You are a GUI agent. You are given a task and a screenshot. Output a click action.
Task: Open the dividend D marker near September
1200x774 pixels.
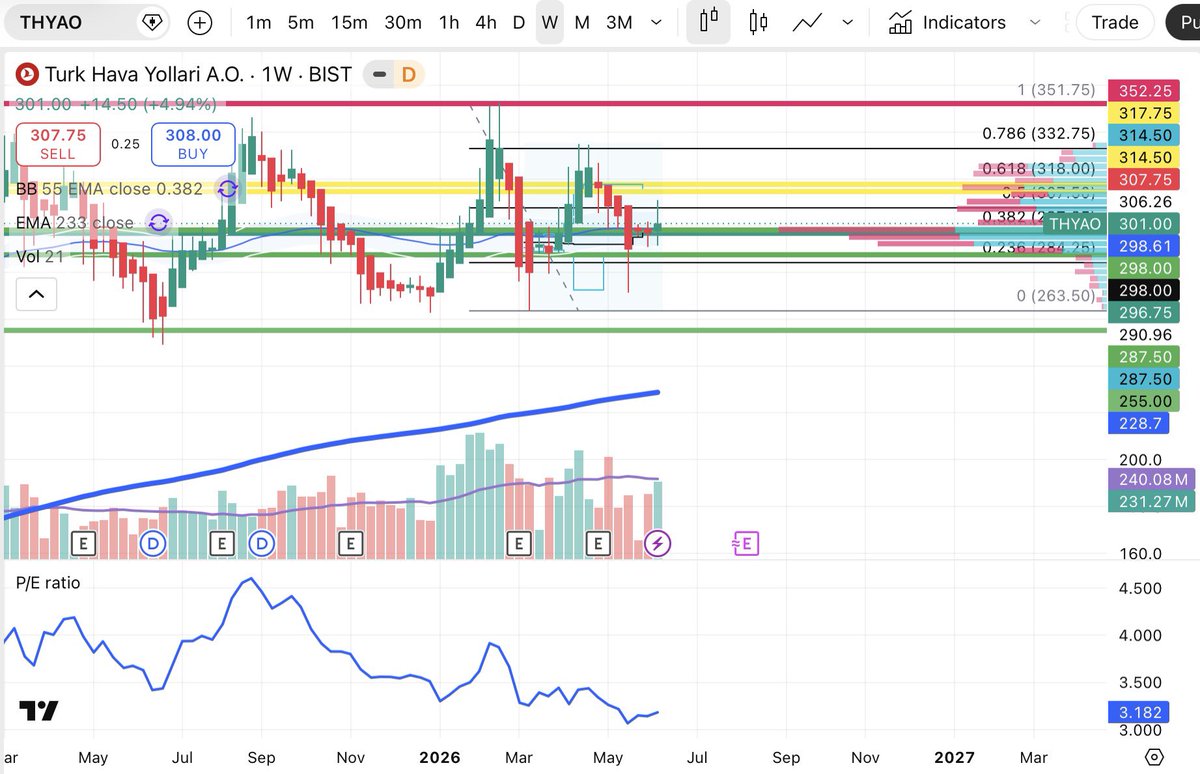coord(262,543)
